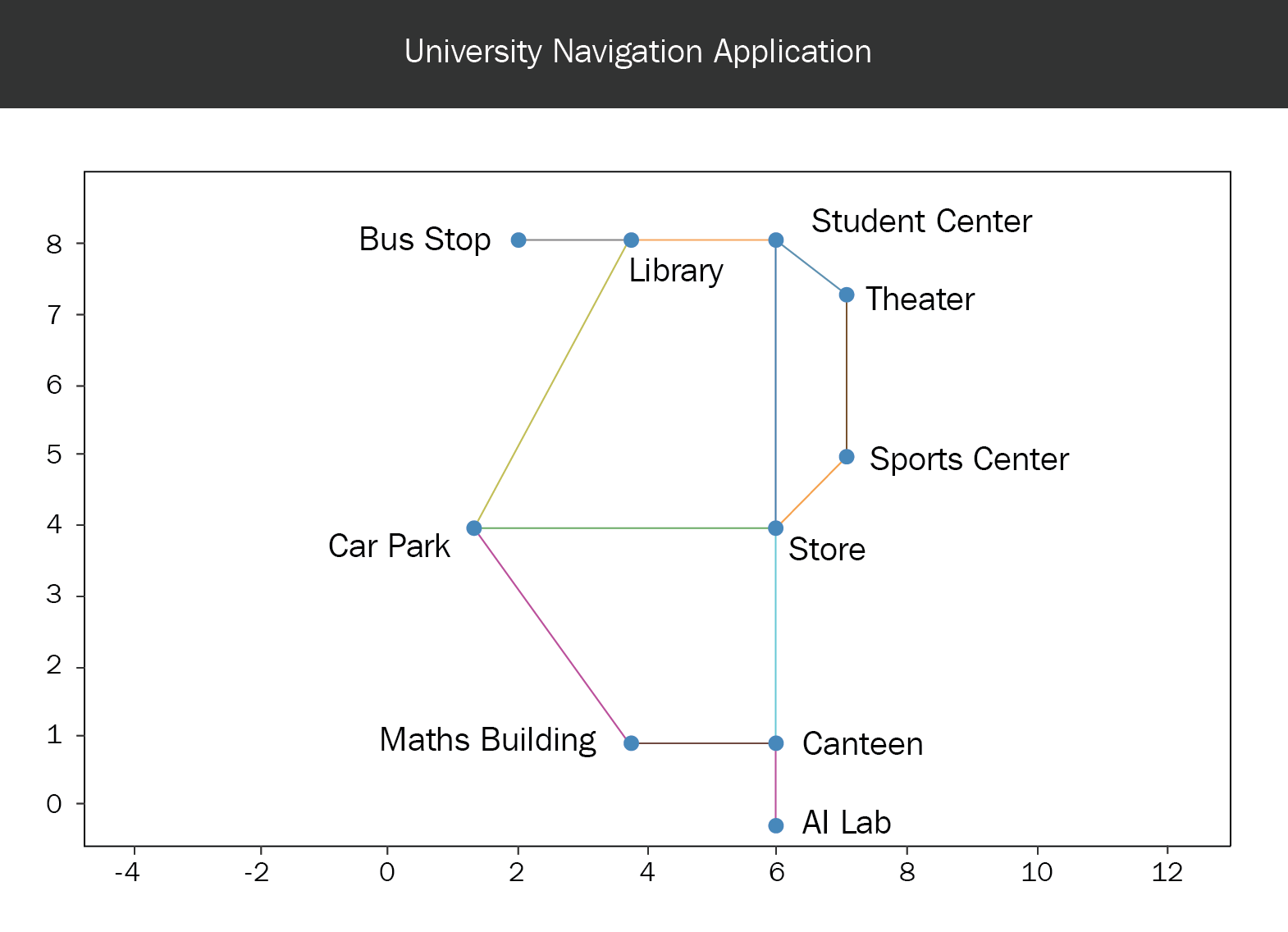The height and width of the screenshot is (932, 1288).
Task: Select the cyan Store–Canteen path
Action: click(x=776, y=636)
